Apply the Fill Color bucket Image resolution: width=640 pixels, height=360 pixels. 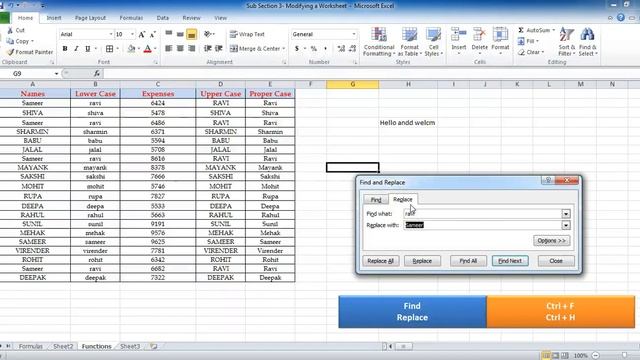point(131,49)
